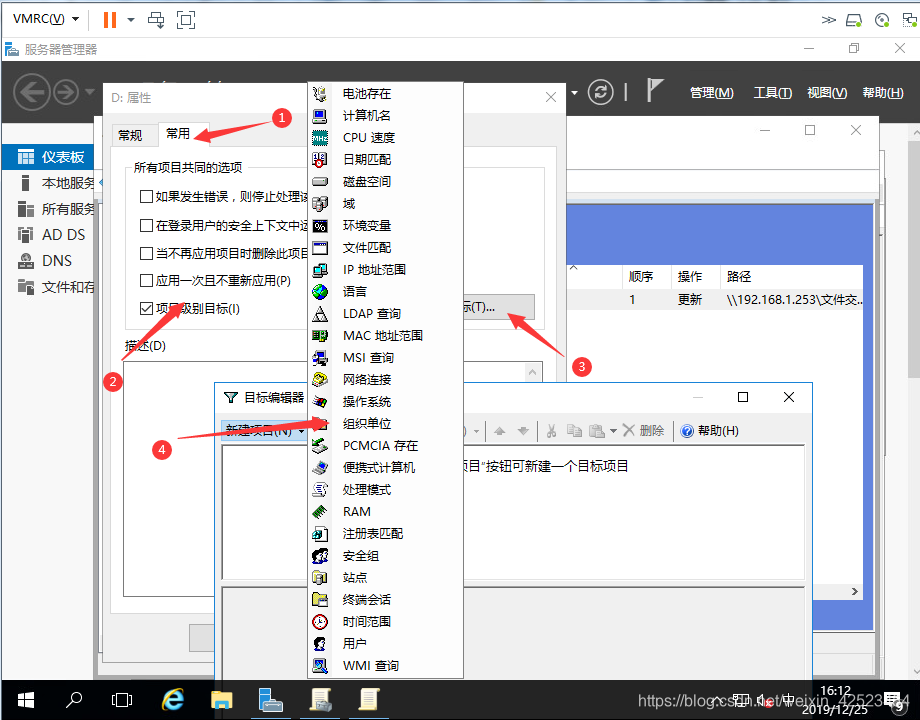Image resolution: width=920 pixels, height=720 pixels.
Task: Click the 磁盘空间 disk icon
Action: click(x=320, y=182)
